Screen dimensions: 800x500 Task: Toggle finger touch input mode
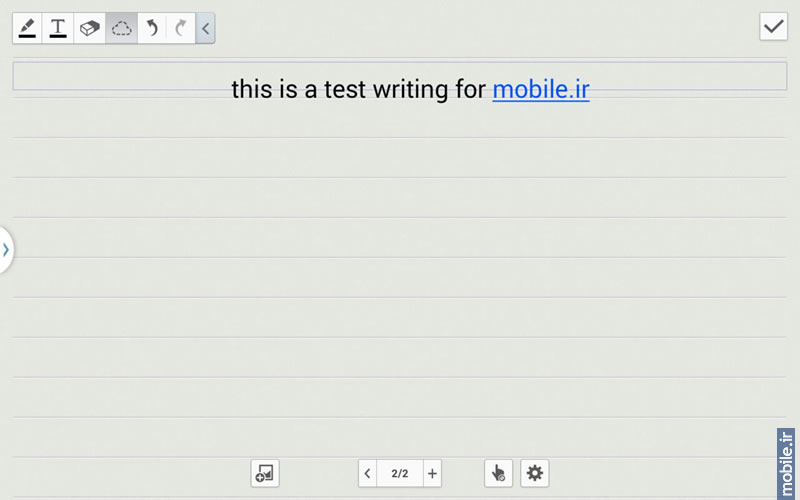coord(498,473)
